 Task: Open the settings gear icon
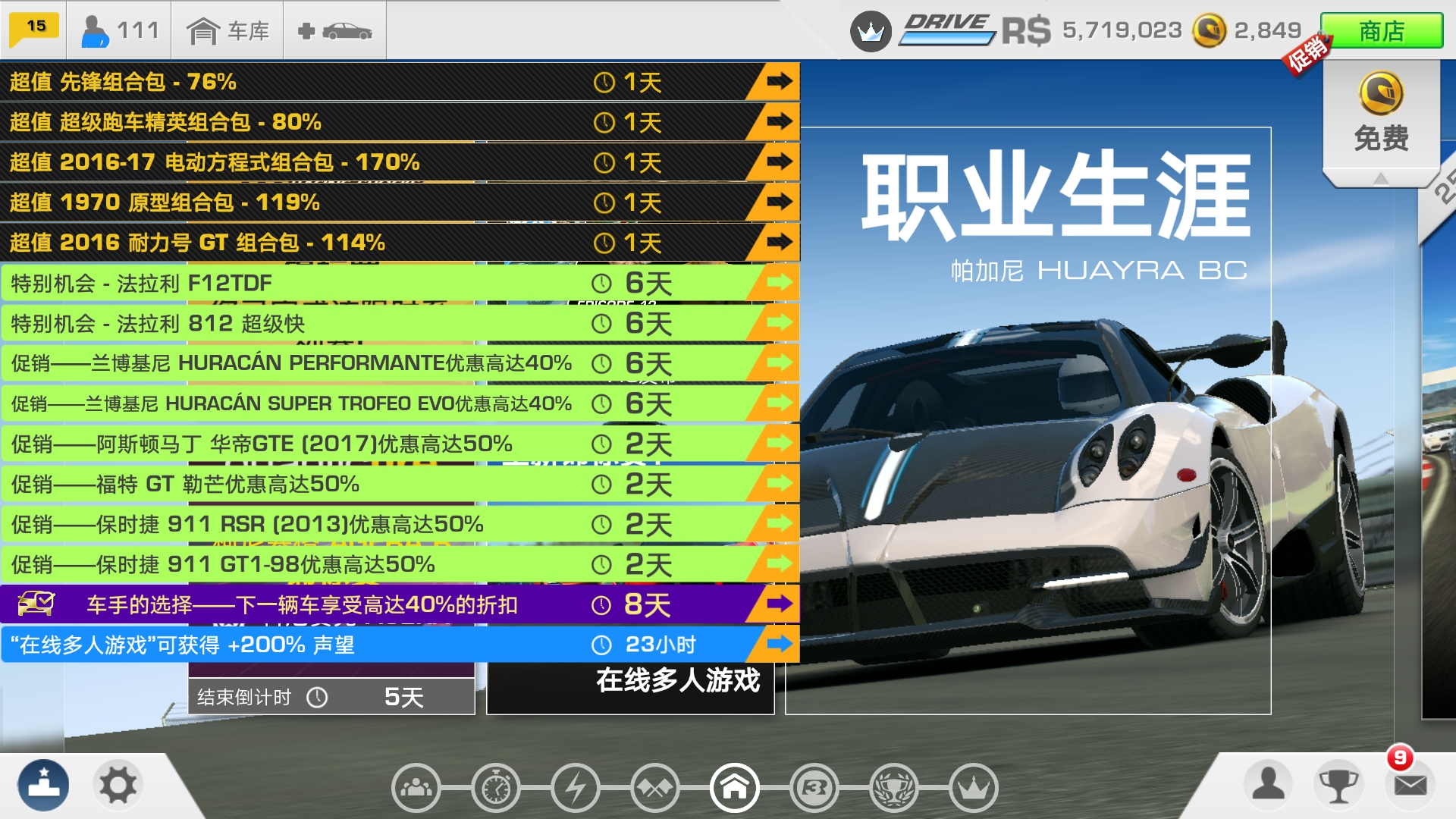[118, 785]
